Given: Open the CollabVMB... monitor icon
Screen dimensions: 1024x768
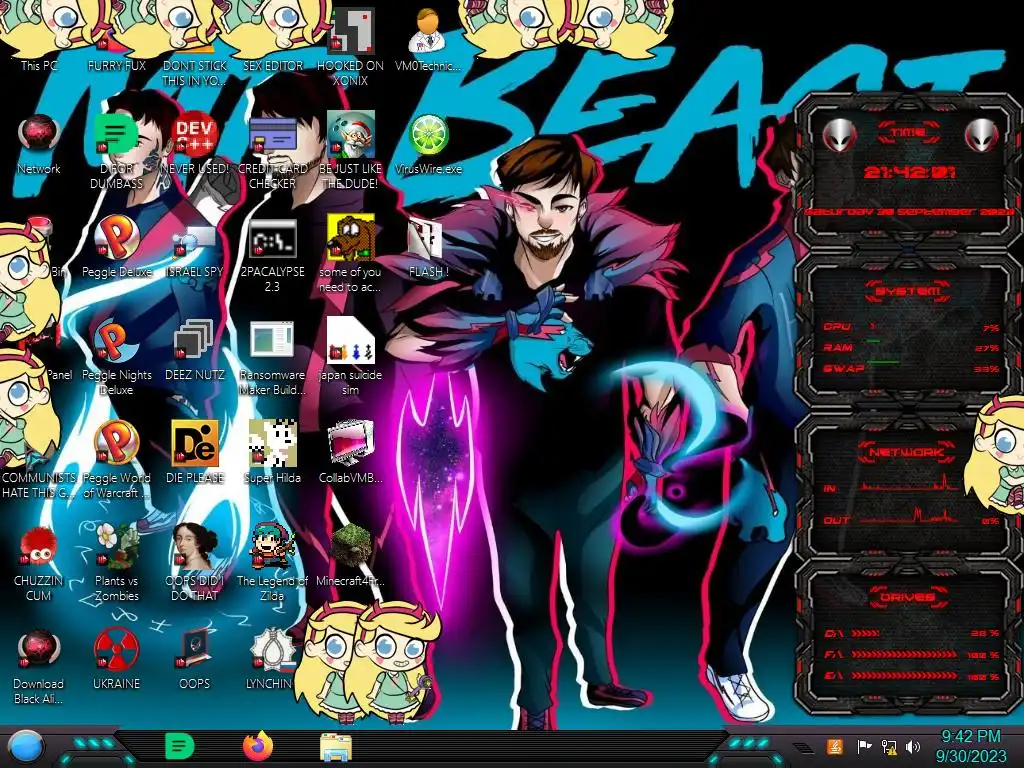Looking at the screenshot, I should pyautogui.click(x=351, y=452).
